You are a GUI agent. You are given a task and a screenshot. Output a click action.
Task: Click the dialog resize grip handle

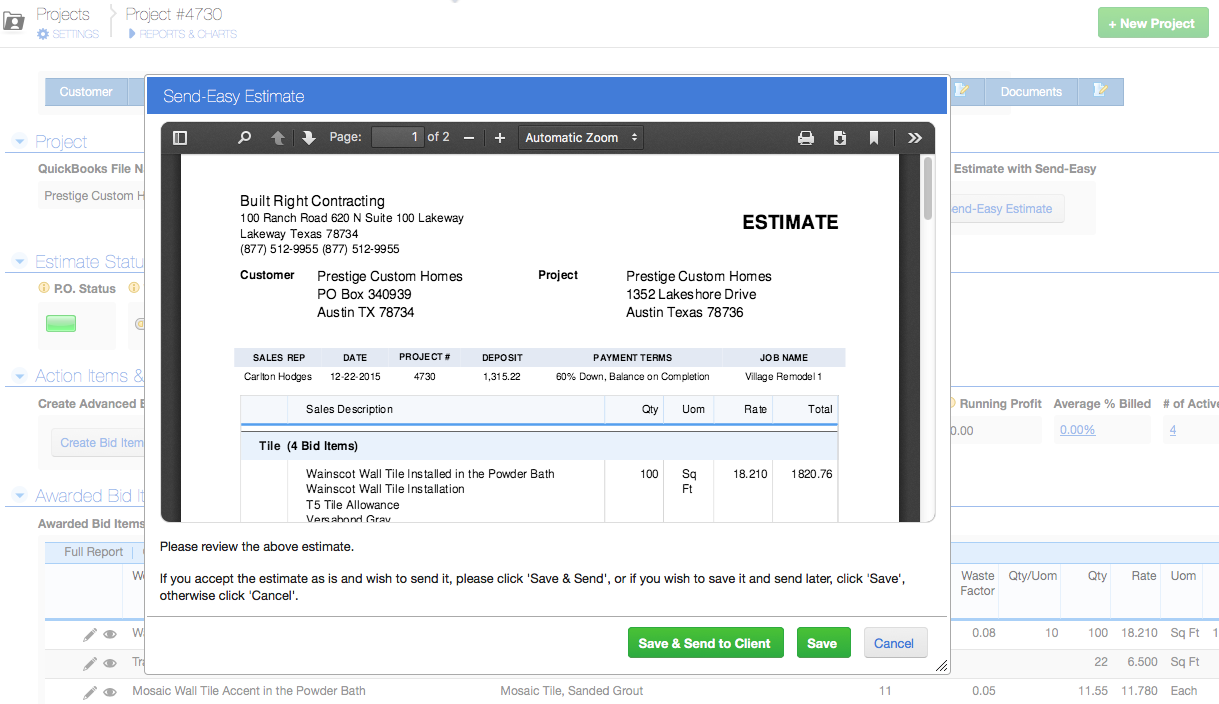[941, 666]
